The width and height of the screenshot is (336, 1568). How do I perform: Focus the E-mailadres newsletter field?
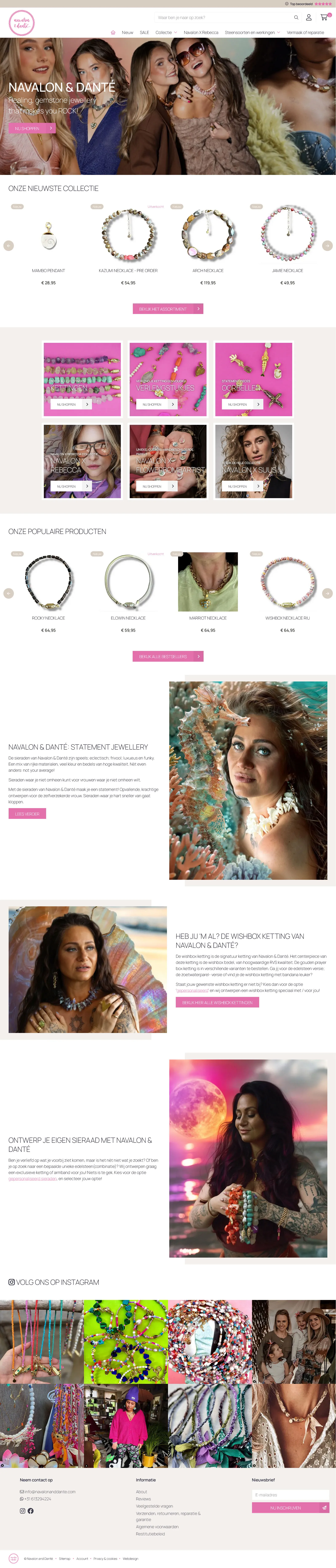click(291, 1494)
